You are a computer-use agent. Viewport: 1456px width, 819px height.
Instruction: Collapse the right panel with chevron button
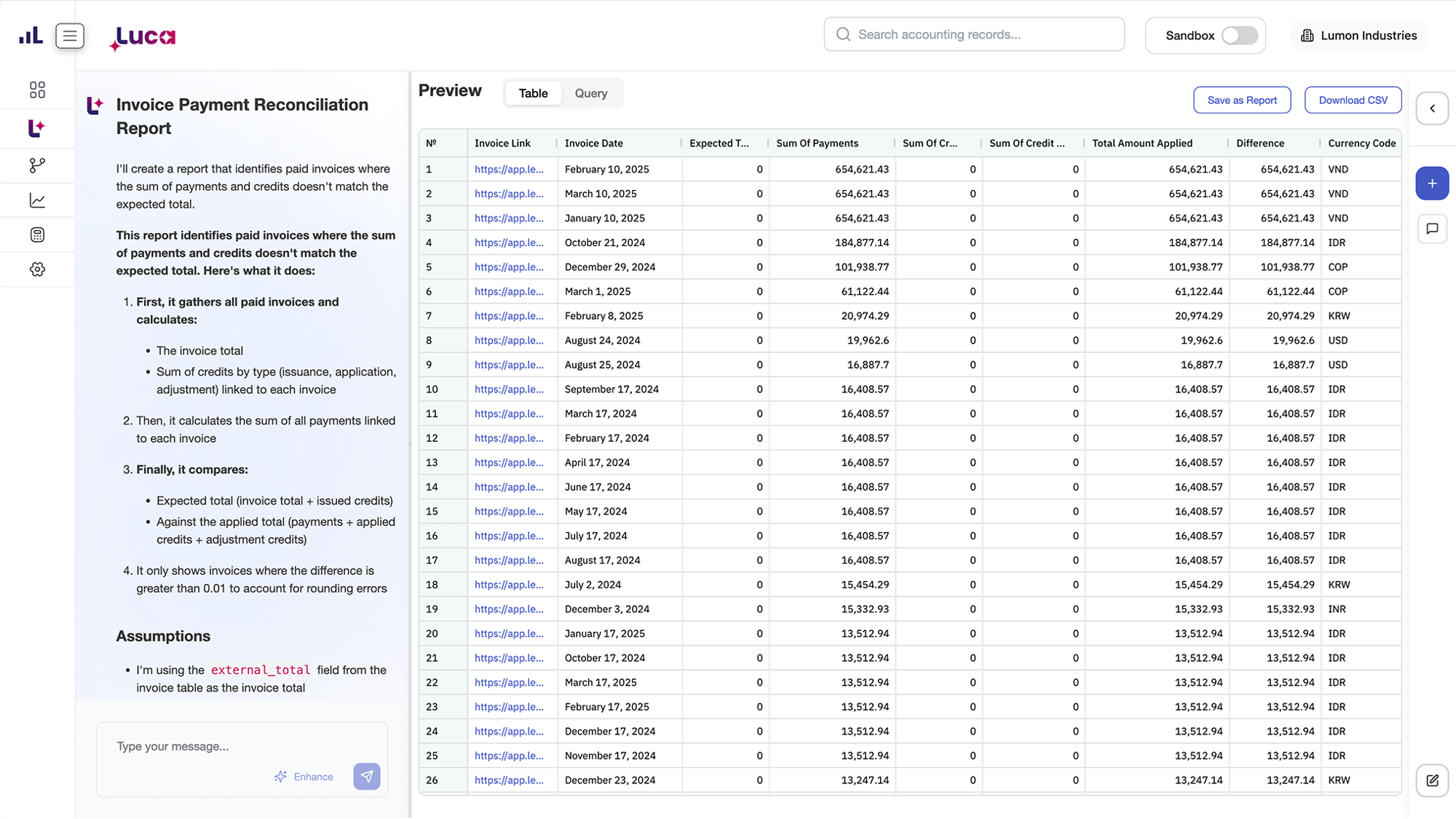[x=1432, y=108]
